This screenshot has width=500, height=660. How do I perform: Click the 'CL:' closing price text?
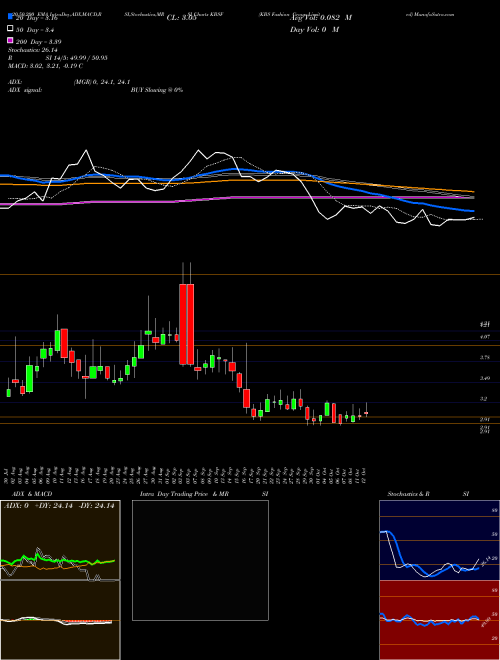[x=181, y=18]
